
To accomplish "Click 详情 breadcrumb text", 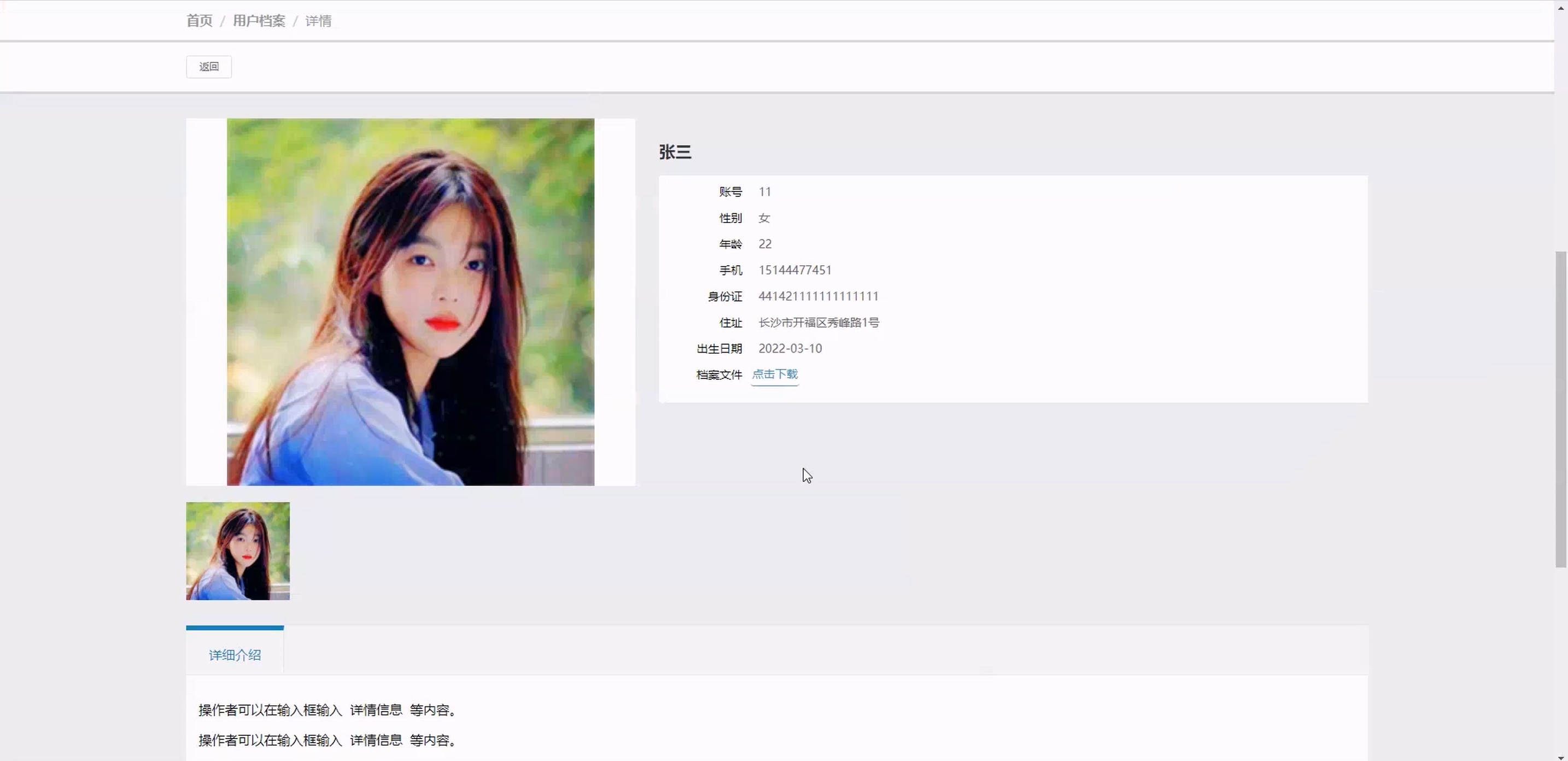I will 318,21.
